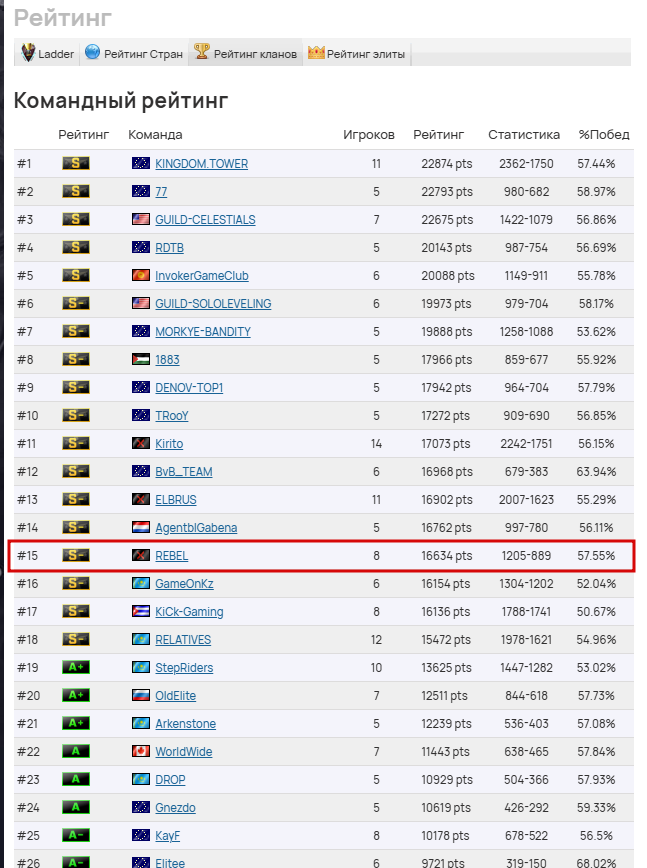
Task: Click the rank badge in the REBEL row
Action: click(76, 556)
